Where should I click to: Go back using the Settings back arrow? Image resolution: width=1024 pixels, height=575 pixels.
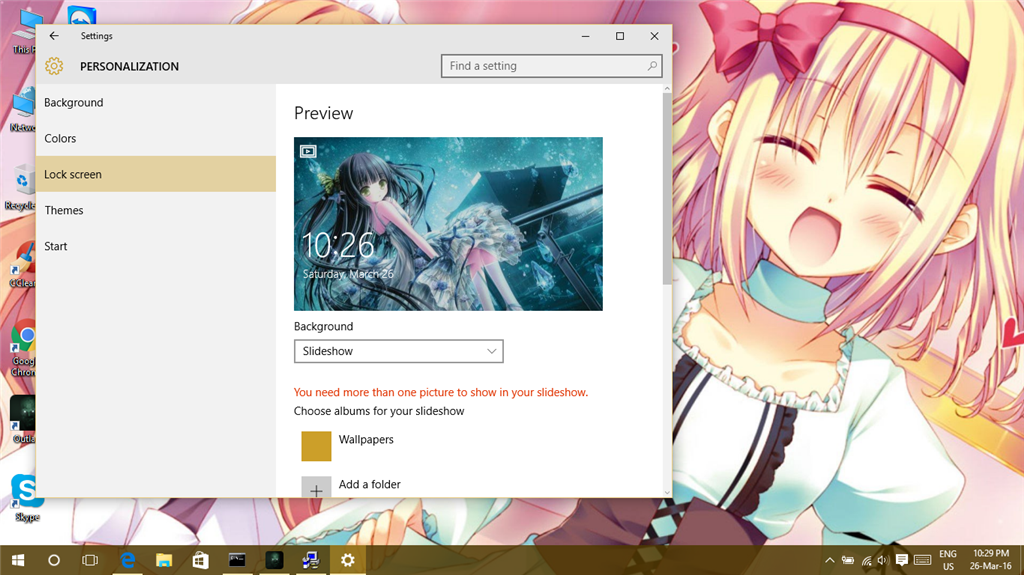tap(54, 36)
